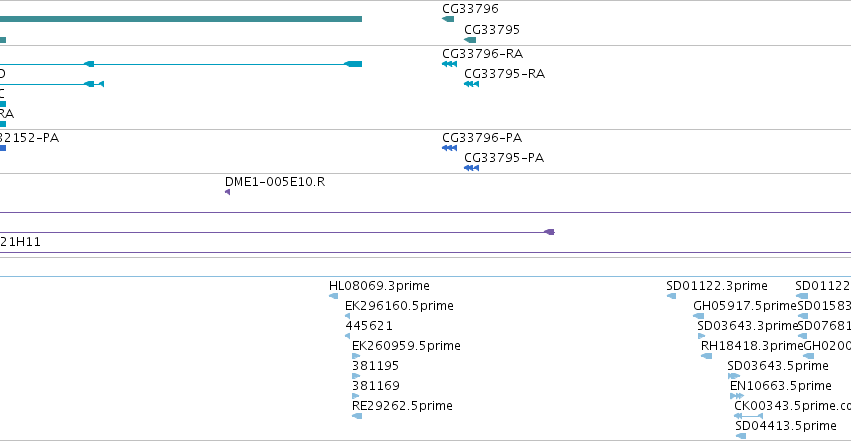Screen dimensions: 851x441
Task: Select the CG33795 gene arrow glyph
Action: click(470, 40)
